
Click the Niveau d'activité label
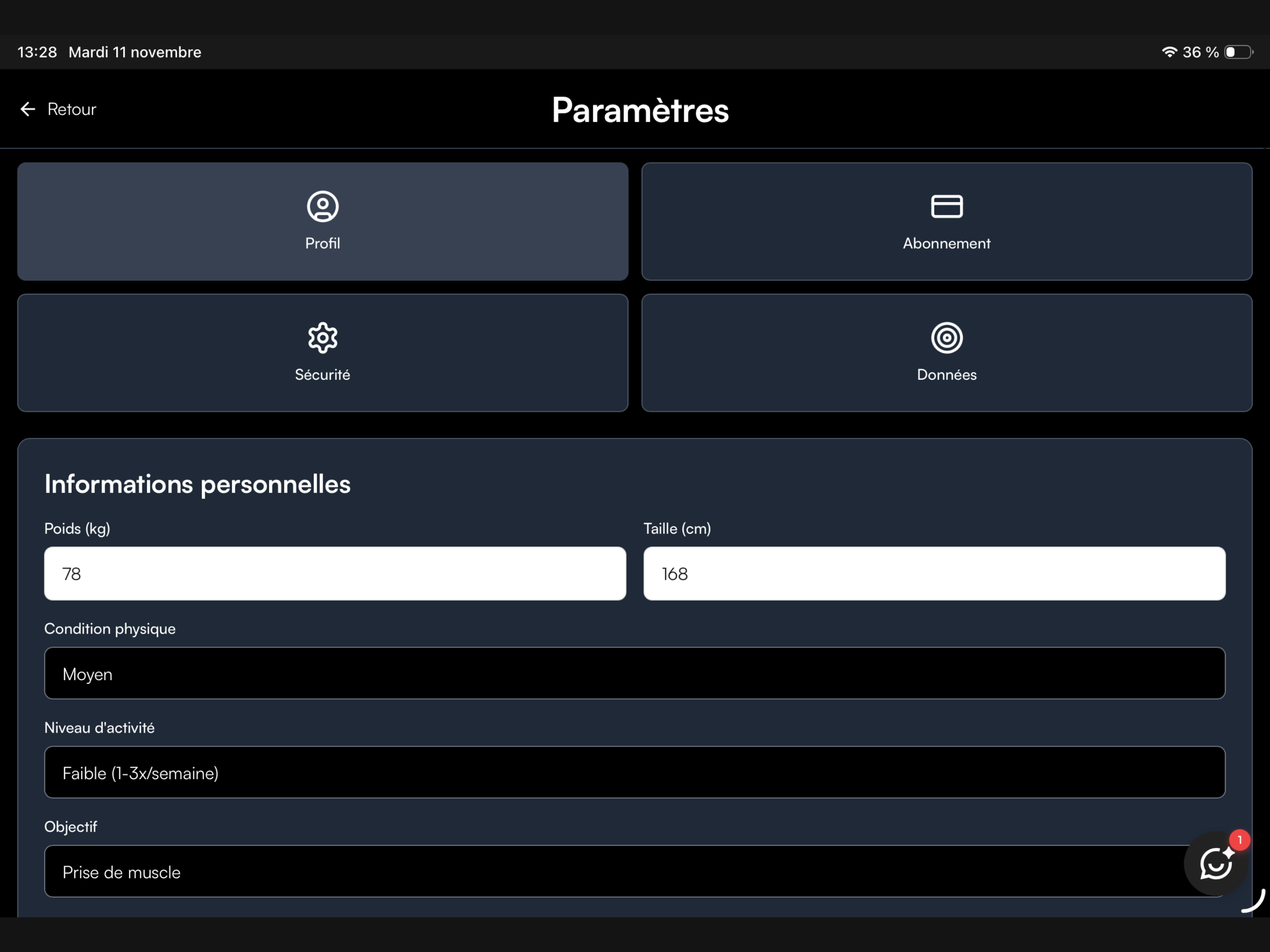[x=99, y=727]
